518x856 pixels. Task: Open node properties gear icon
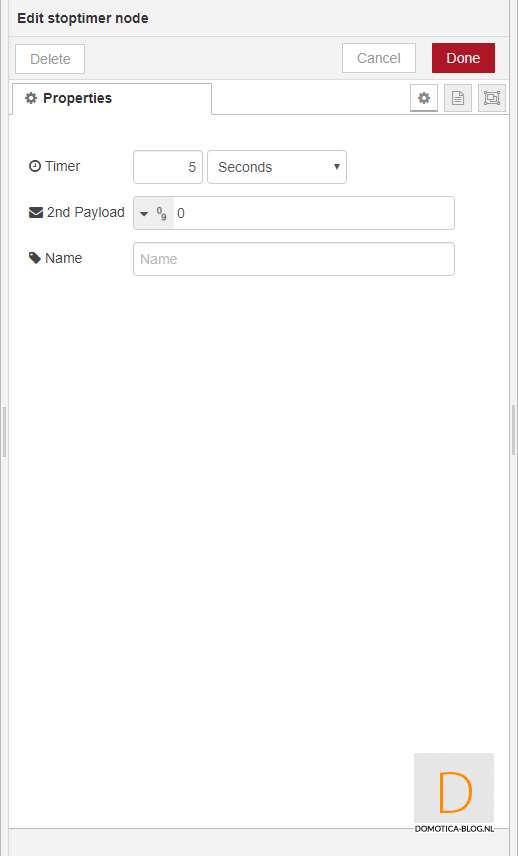(424, 98)
